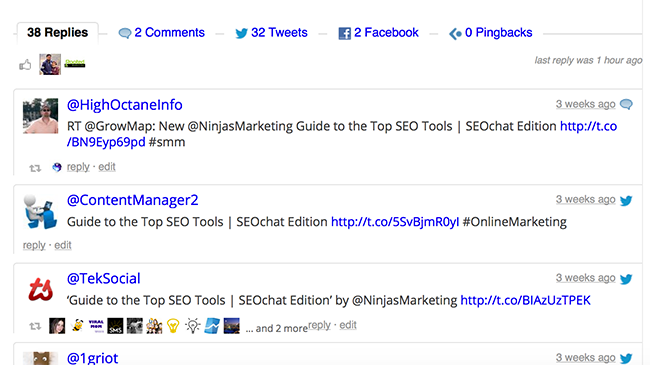The image size is (650, 365).
Task: Click the Twitter bird icon in Tweets tab
Action: pos(242,33)
